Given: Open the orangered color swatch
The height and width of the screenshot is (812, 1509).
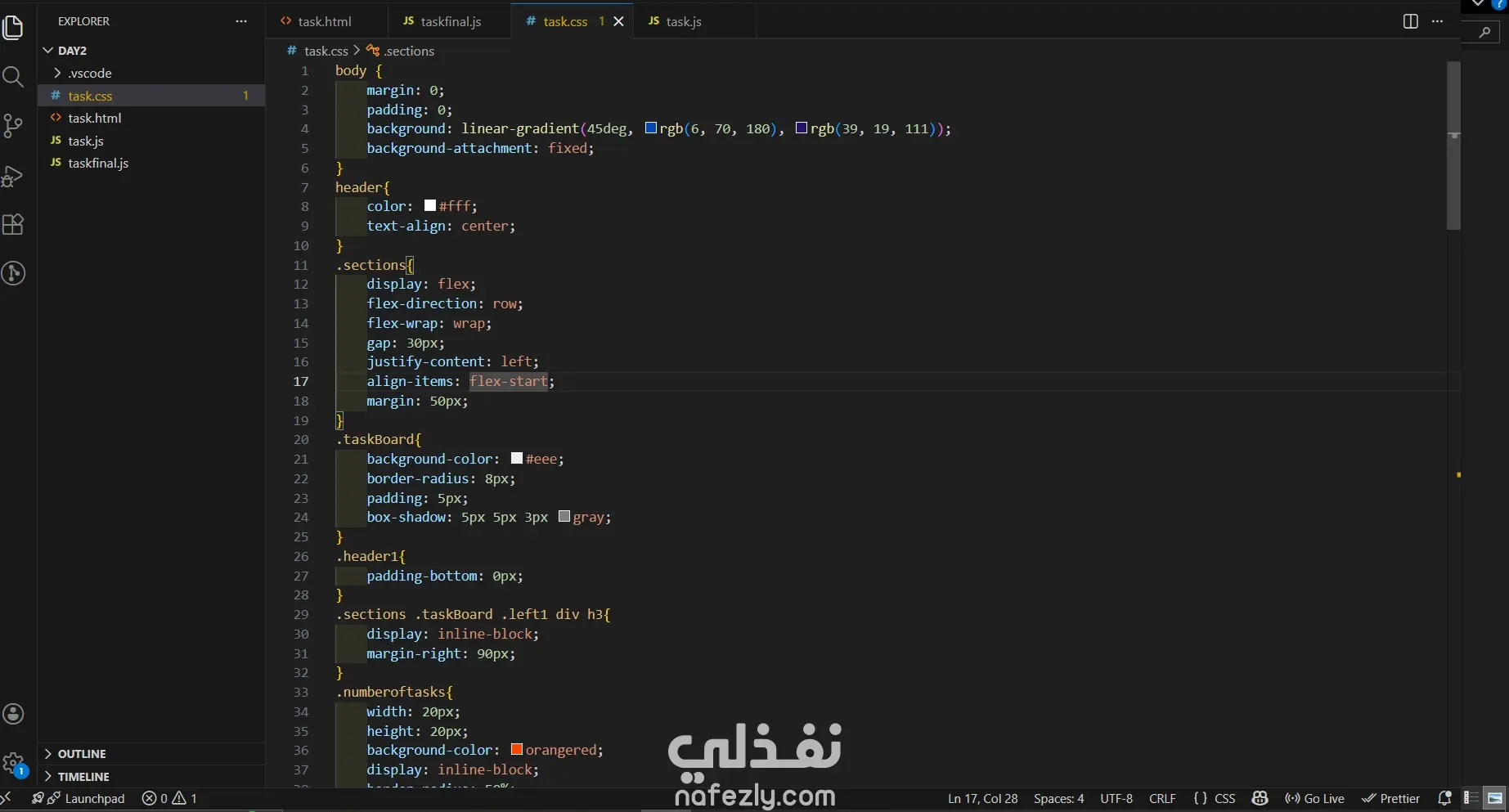Looking at the screenshot, I should pos(517,749).
